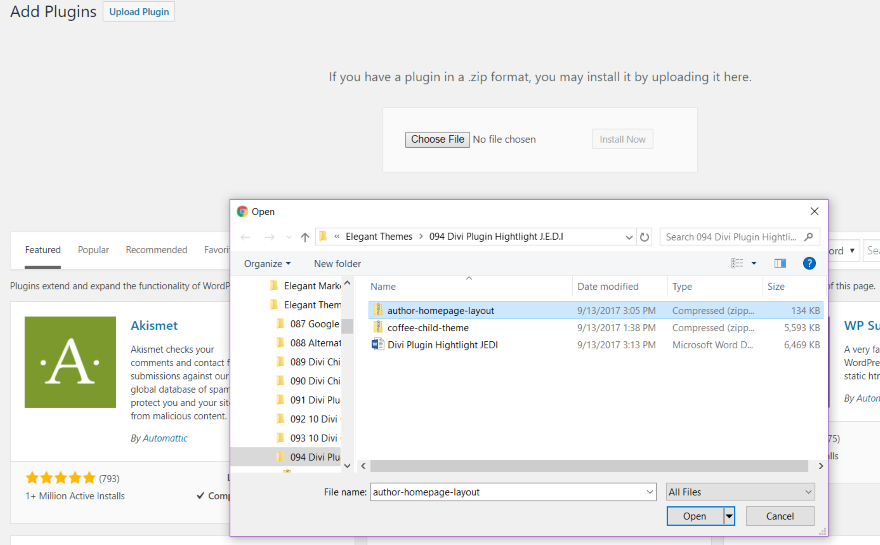The width and height of the screenshot is (880, 545).
Task: Click the Open button's split arrow
Action: [729, 516]
